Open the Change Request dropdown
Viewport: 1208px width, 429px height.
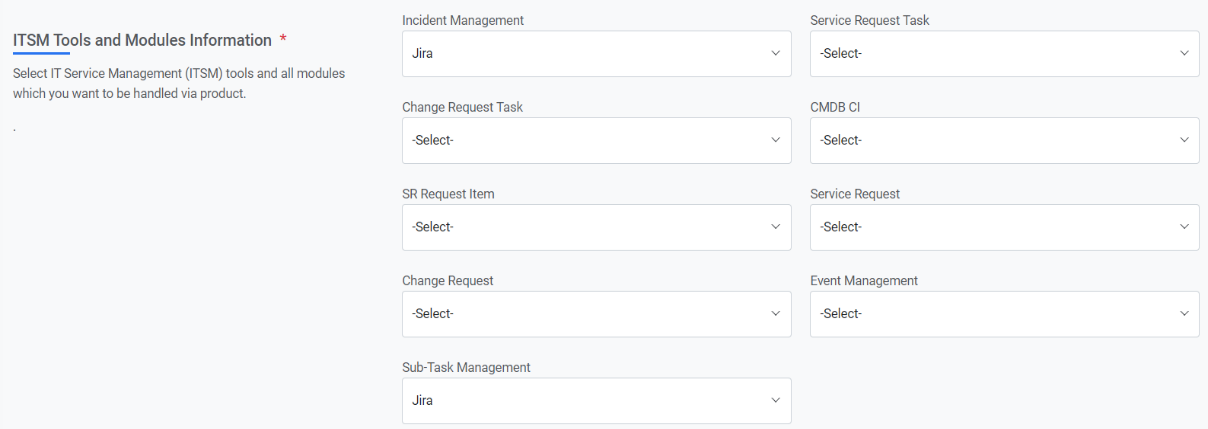[x=596, y=314]
